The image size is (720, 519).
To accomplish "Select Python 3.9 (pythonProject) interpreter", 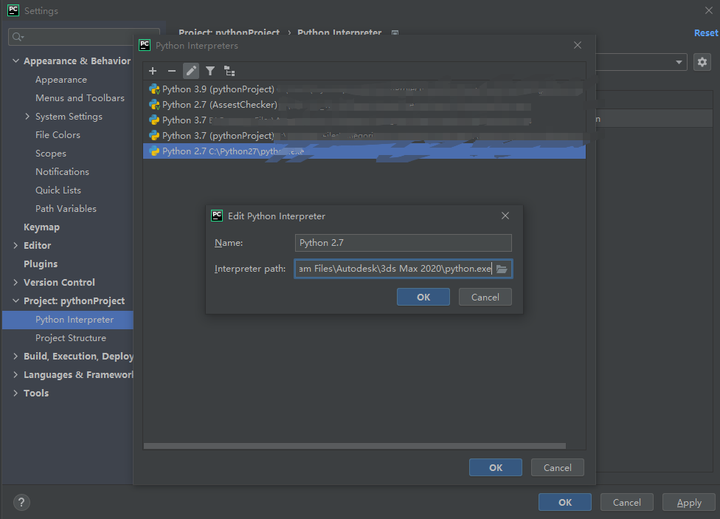I will pyautogui.click(x=218, y=89).
